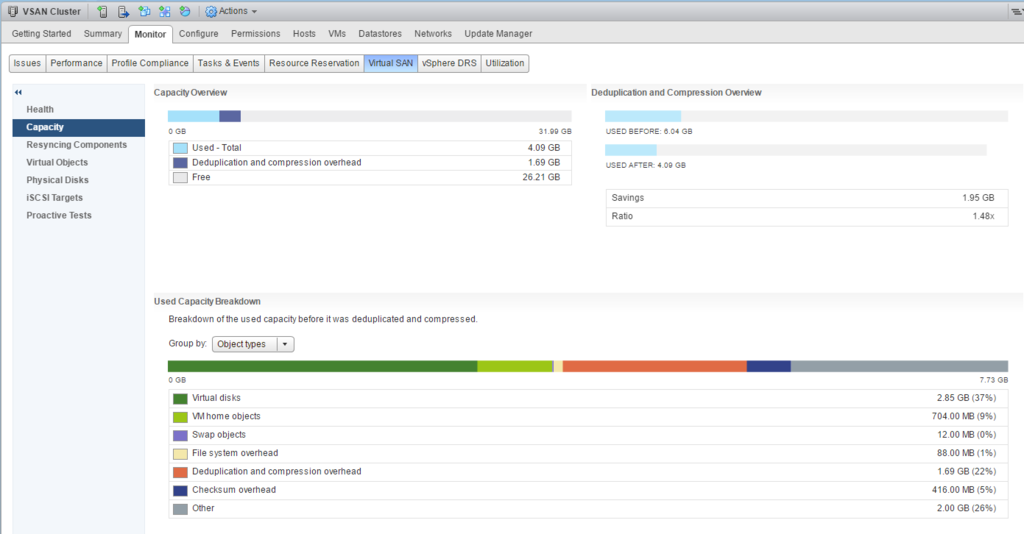Click the File system overhead swatch
Viewport: 1024px width, 534px height.
(x=180, y=453)
